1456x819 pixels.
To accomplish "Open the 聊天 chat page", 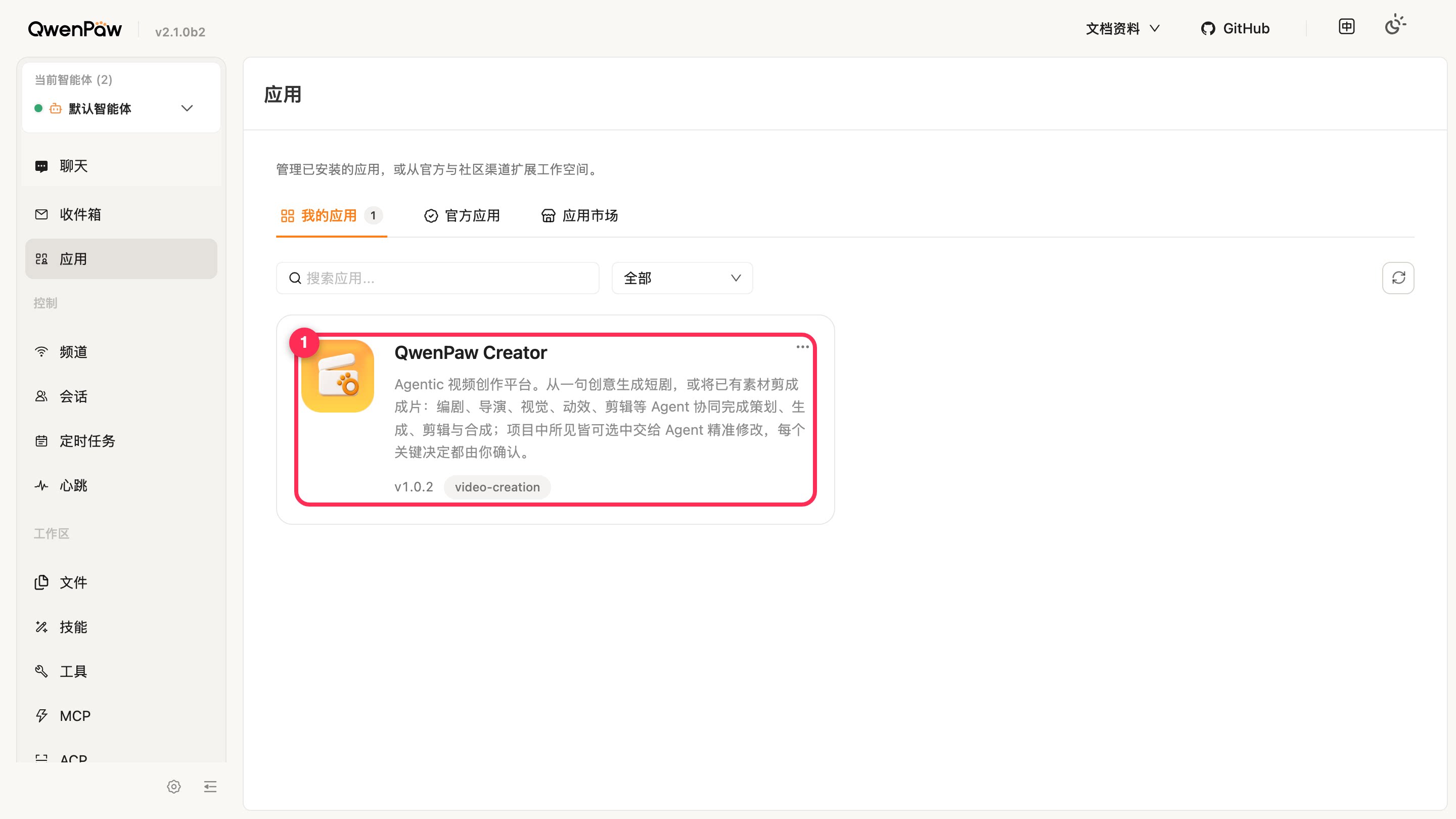I will (x=121, y=166).
